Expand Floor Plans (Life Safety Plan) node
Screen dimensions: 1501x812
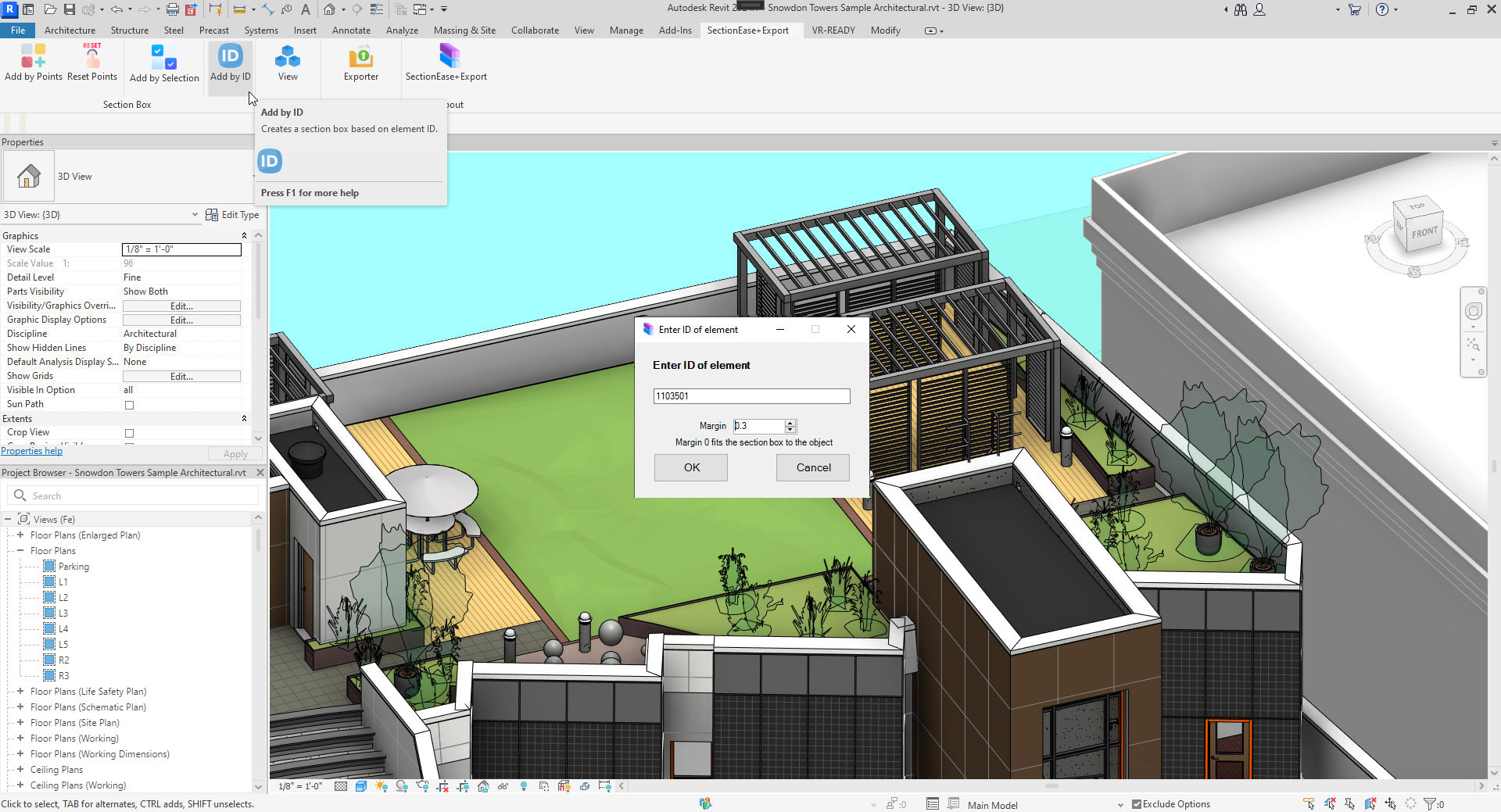pos(20,692)
